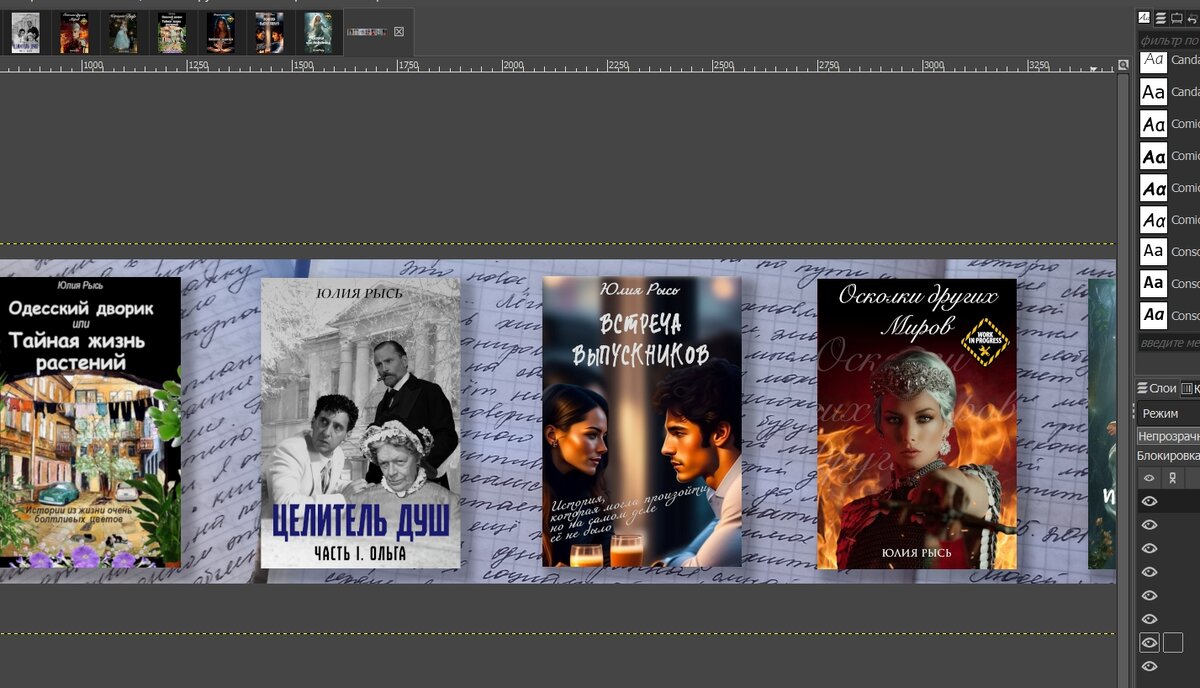Open the teal blonde woman cover image tab
Image resolution: width=1200 pixels, height=688 pixels.
coord(318,33)
